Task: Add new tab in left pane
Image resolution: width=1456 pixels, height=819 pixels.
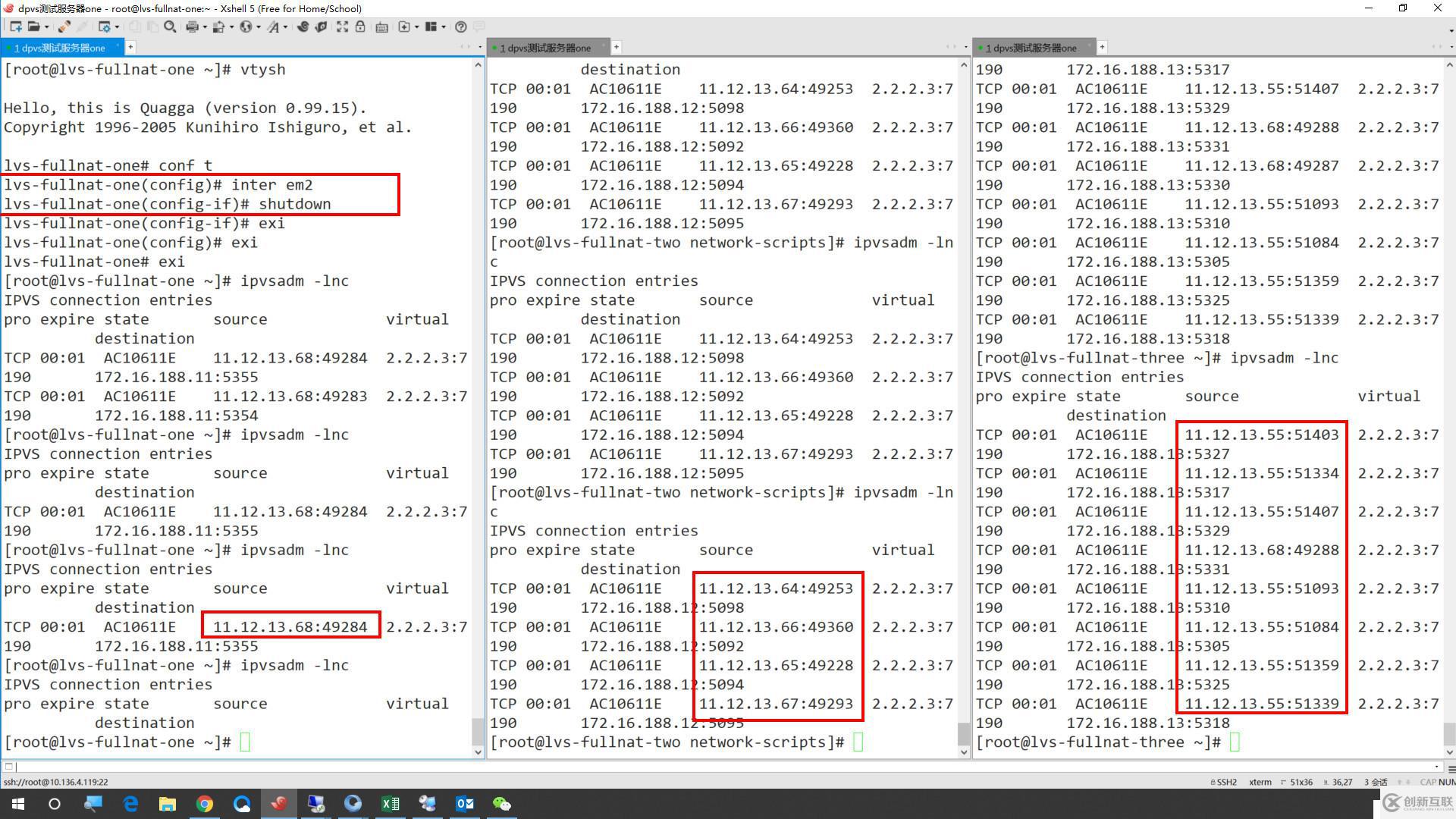Action: tap(130, 47)
